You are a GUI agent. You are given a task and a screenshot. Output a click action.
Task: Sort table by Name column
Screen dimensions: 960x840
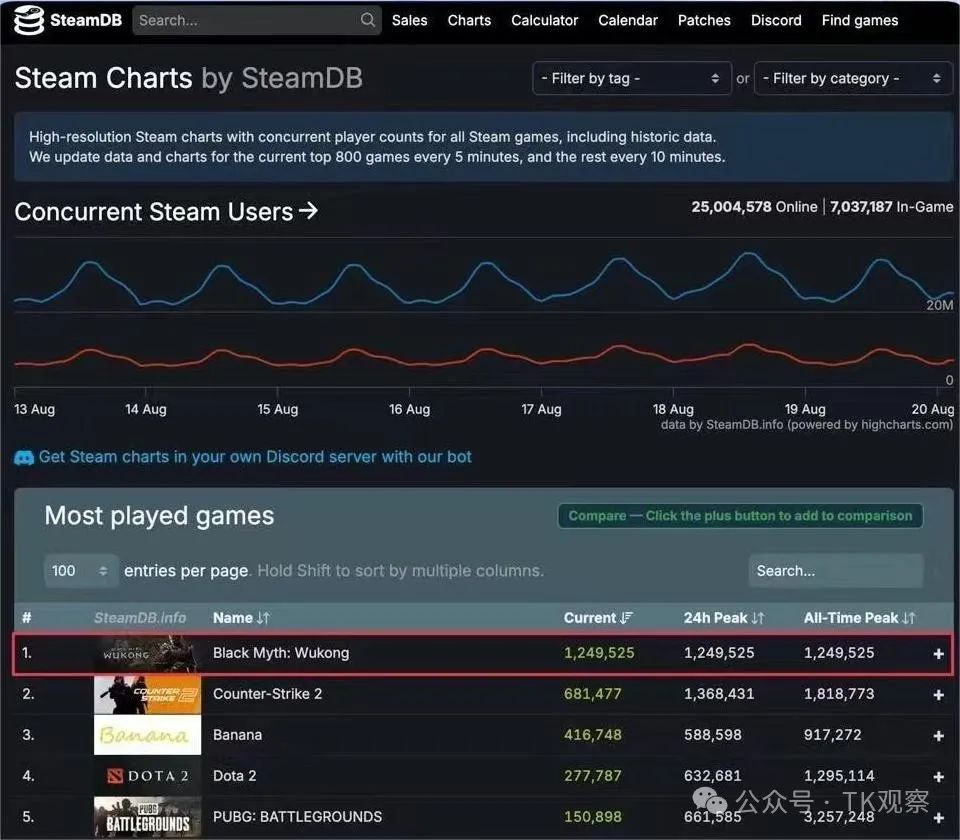pyautogui.click(x=241, y=618)
